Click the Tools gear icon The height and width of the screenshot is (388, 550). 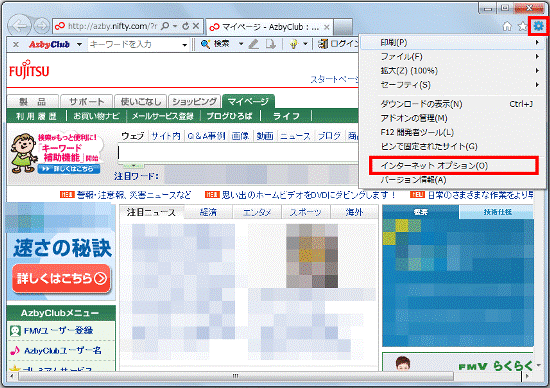point(538,26)
